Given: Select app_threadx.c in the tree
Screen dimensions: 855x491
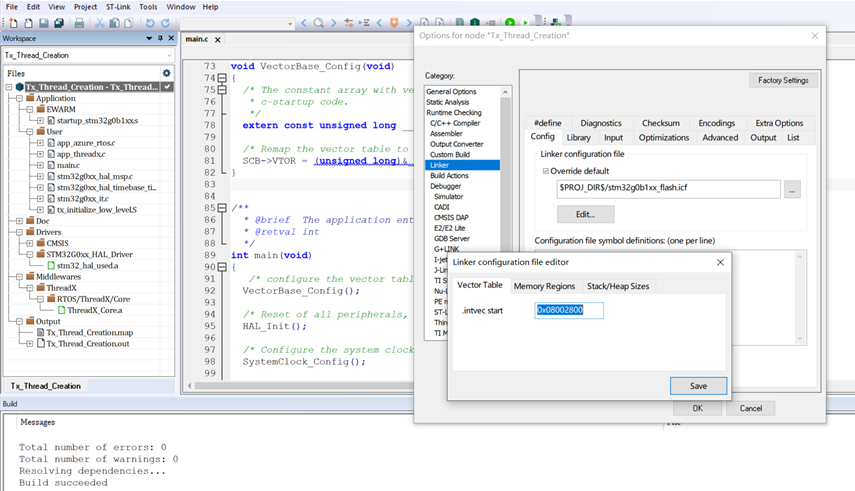Looking at the screenshot, I should pyautogui.click(x=81, y=154).
